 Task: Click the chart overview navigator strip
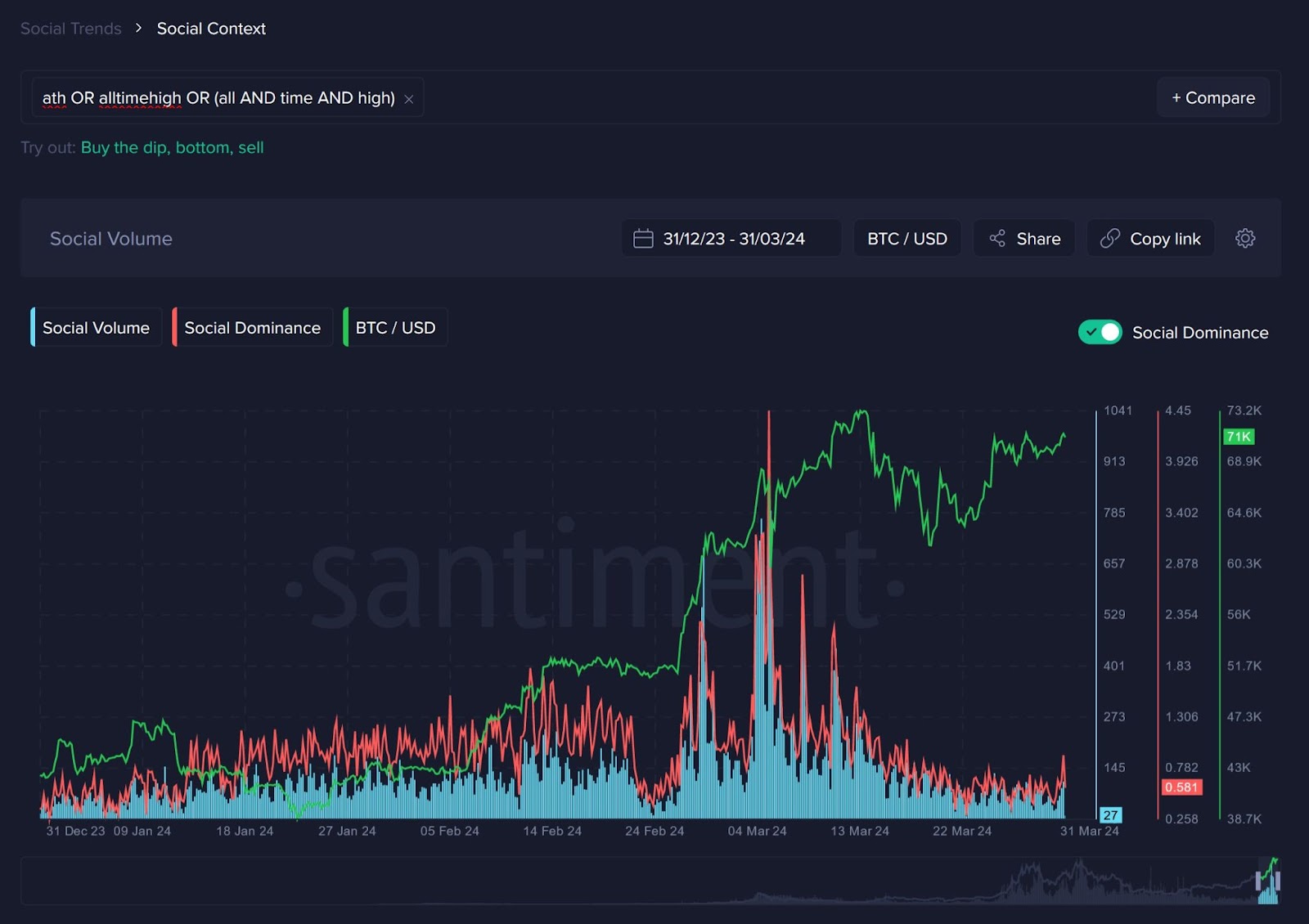[x=650, y=881]
